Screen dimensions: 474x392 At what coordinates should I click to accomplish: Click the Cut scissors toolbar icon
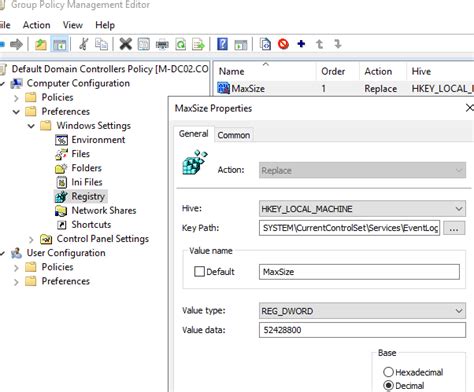coord(83,44)
